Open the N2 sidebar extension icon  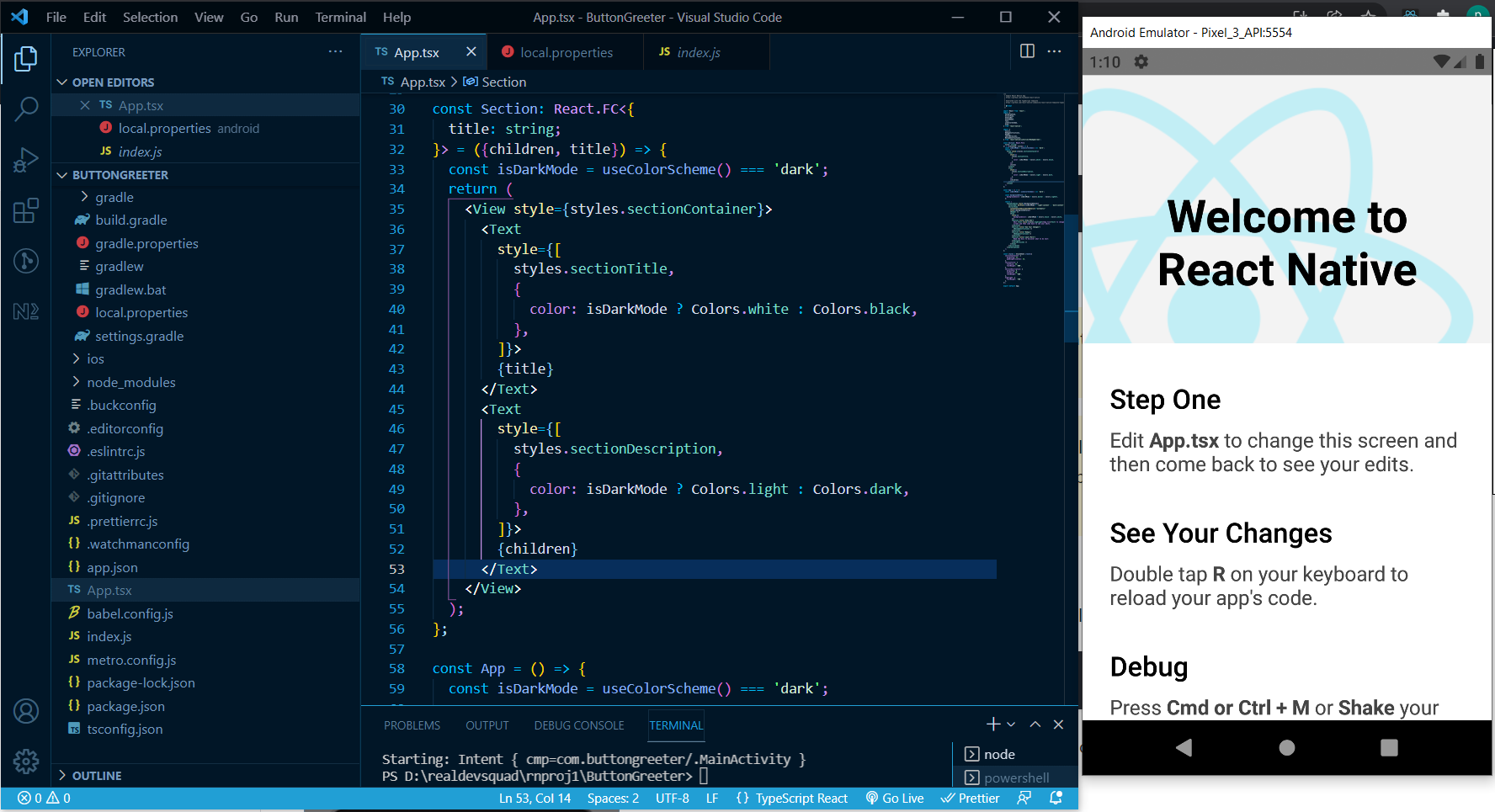(26, 311)
